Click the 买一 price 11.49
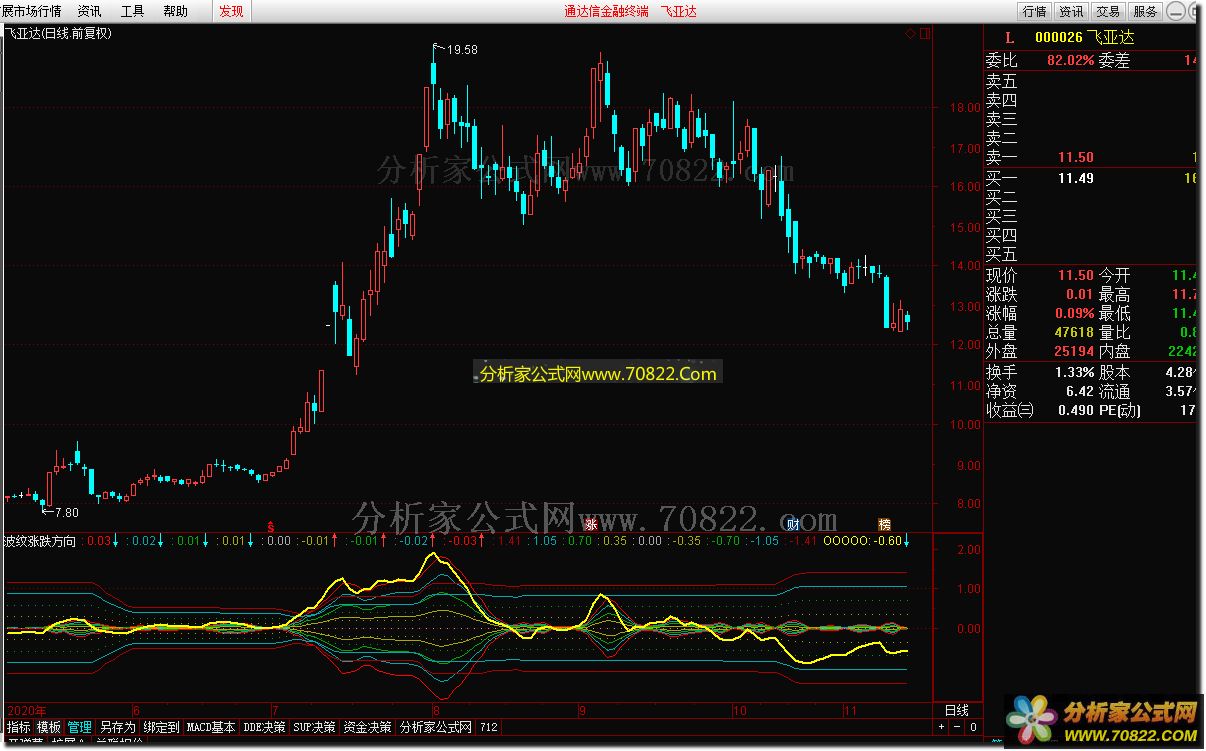The image size is (1206, 751). [x=1076, y=178]
